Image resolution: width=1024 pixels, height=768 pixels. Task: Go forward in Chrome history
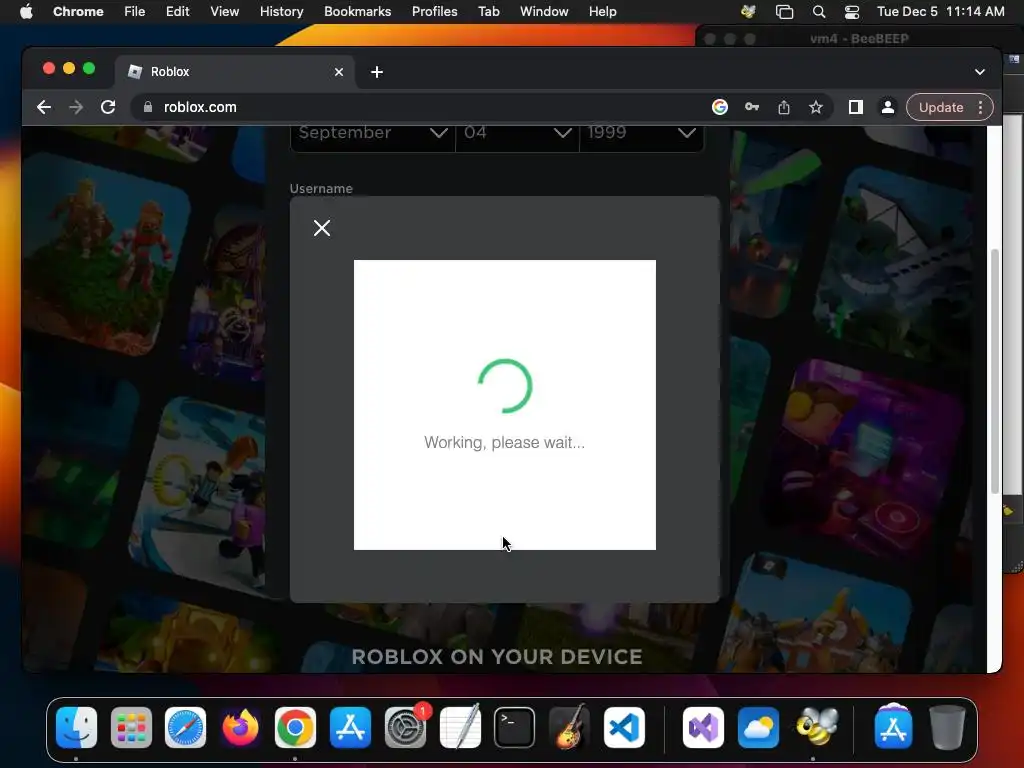[76, 107]
